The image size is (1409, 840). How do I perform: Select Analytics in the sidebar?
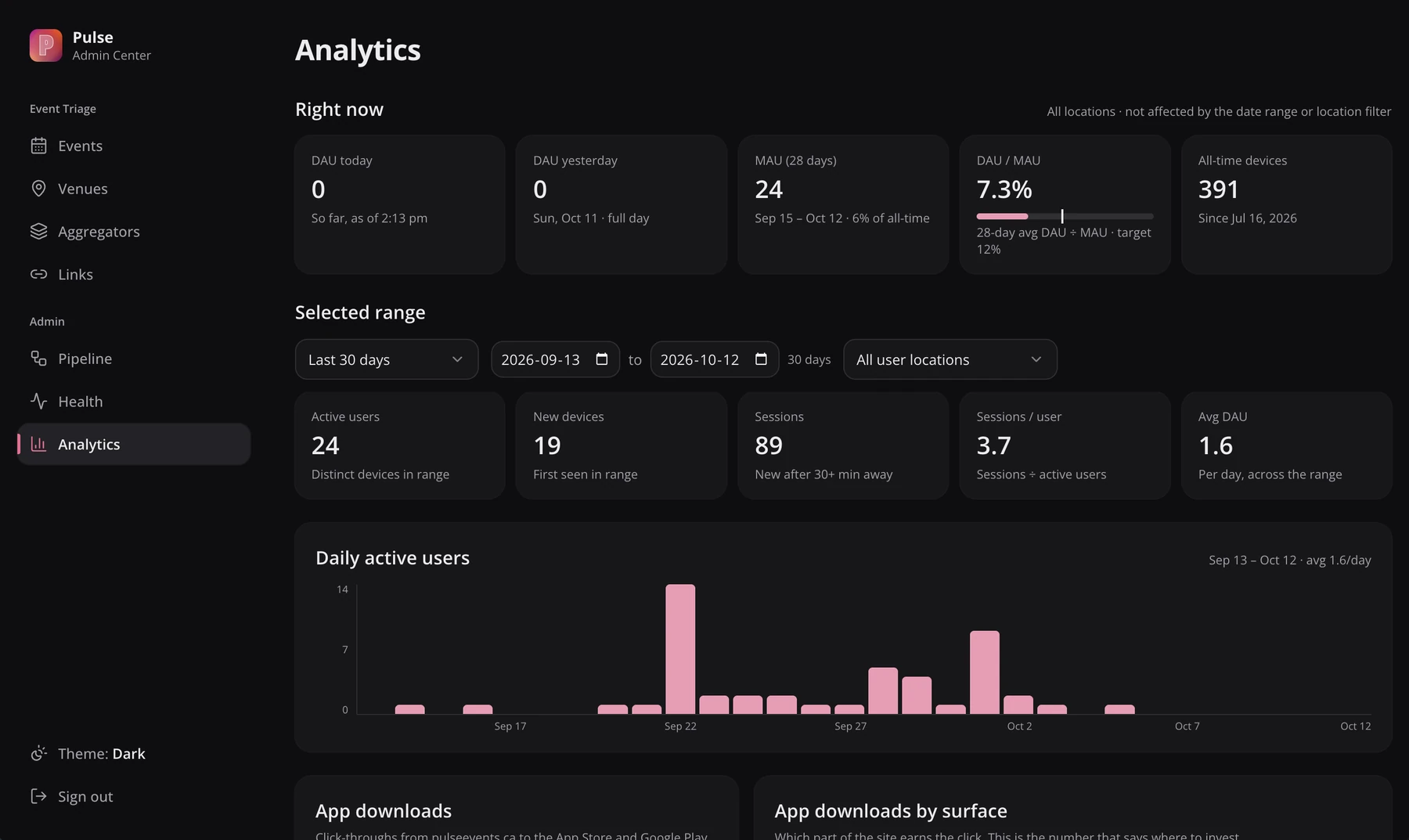point(134,444)
